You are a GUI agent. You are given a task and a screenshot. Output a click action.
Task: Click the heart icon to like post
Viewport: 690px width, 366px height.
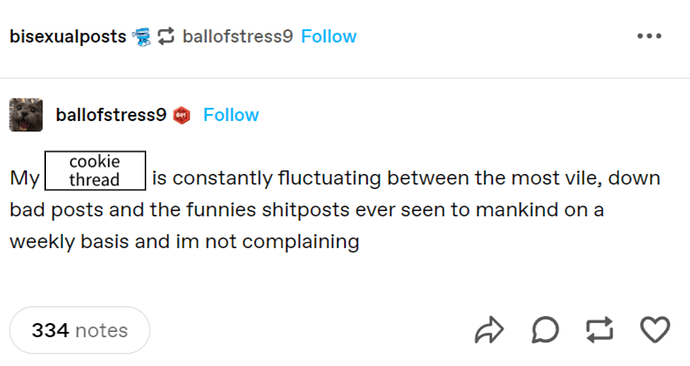coord(655,329)
